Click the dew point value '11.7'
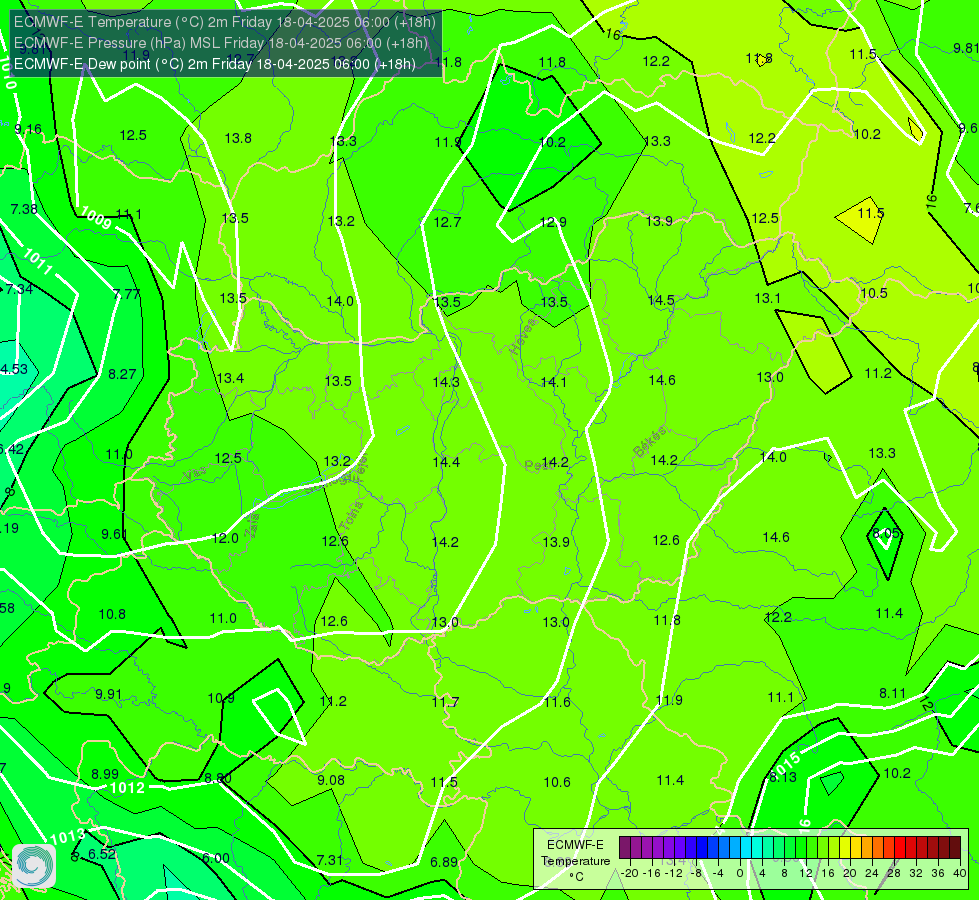Image resolution: width=979 pixels, height=900 pixels. [x=445, y=703]
